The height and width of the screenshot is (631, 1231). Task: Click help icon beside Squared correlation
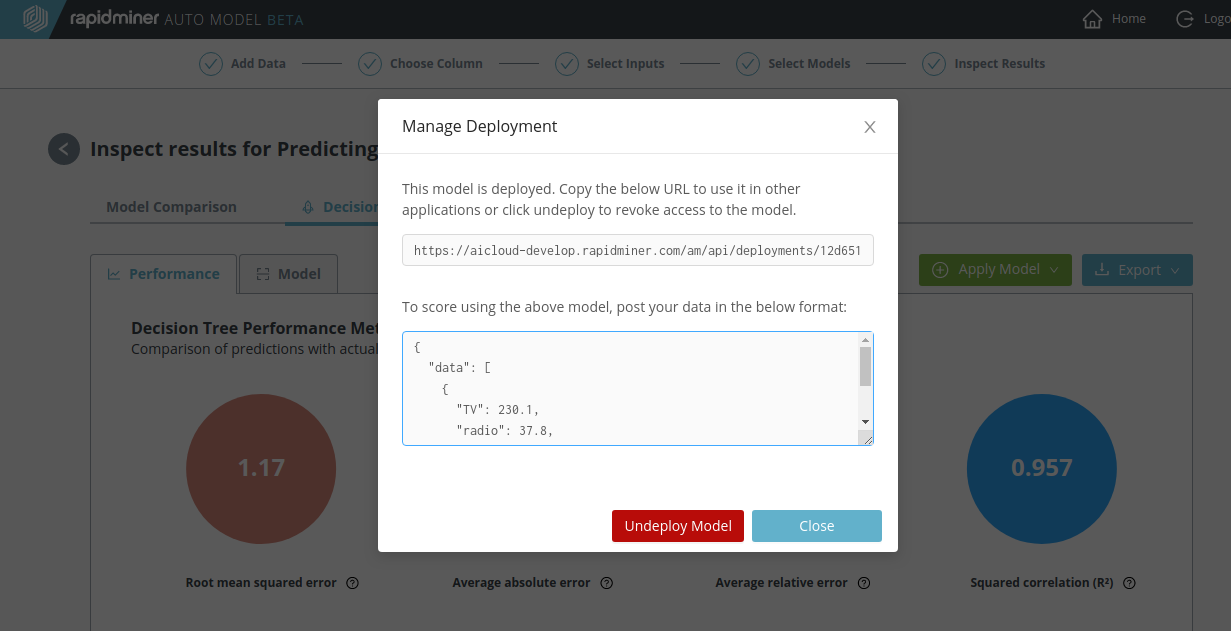click(1130, 583)
